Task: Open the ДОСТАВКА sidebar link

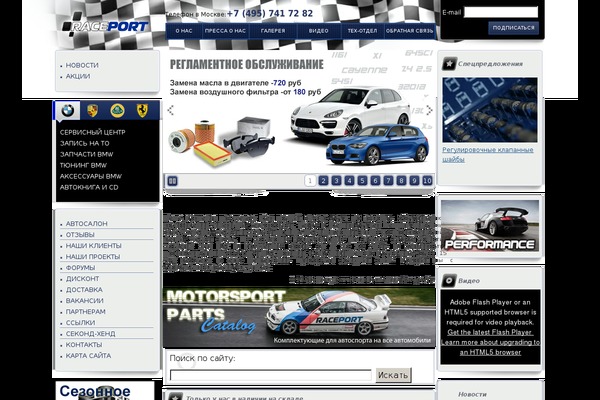Action: pos(84,290)
